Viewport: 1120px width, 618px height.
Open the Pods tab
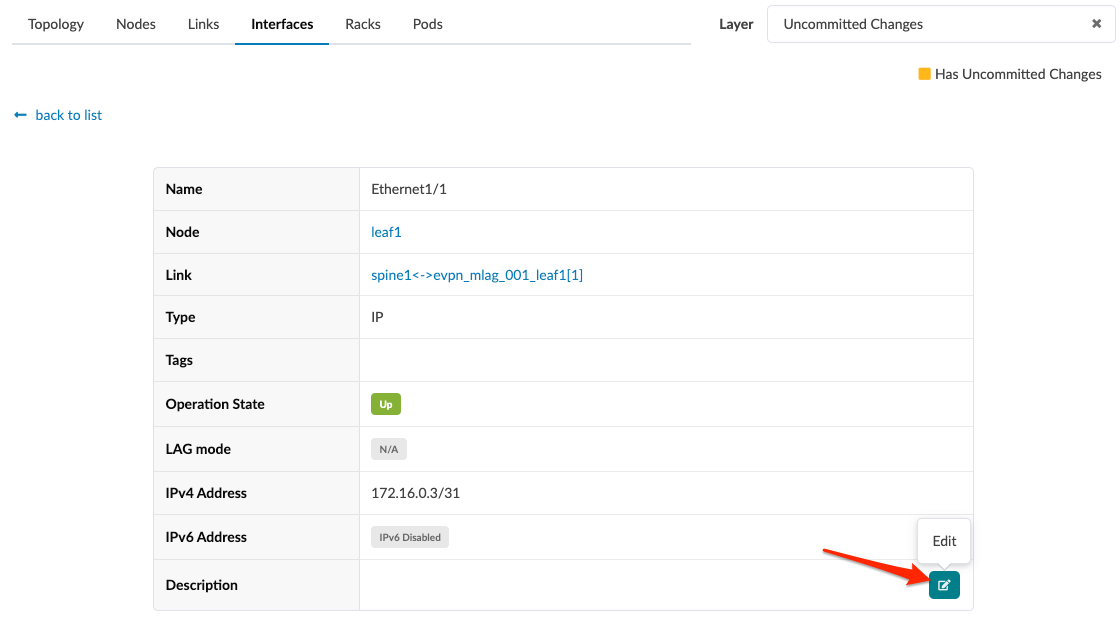(428, 24)
